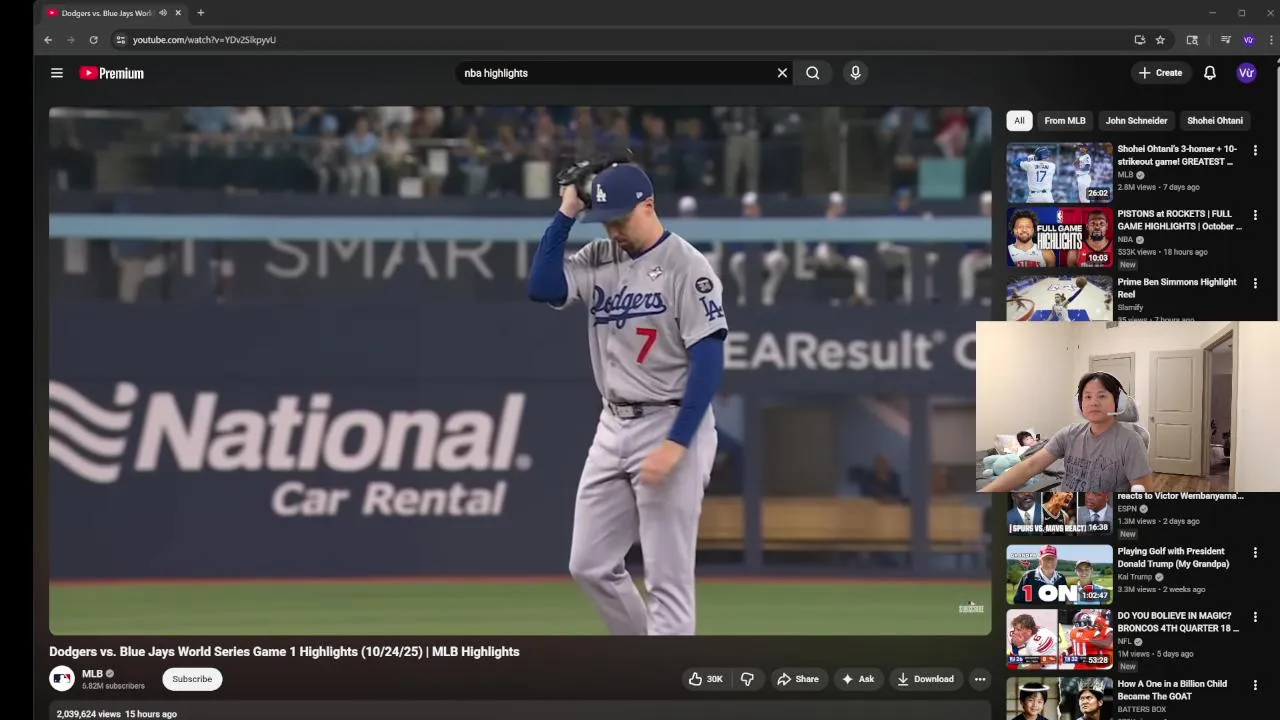Viewport: 1280px width, 720px height.
Task: Download the video
Action: tap(925, 679)
